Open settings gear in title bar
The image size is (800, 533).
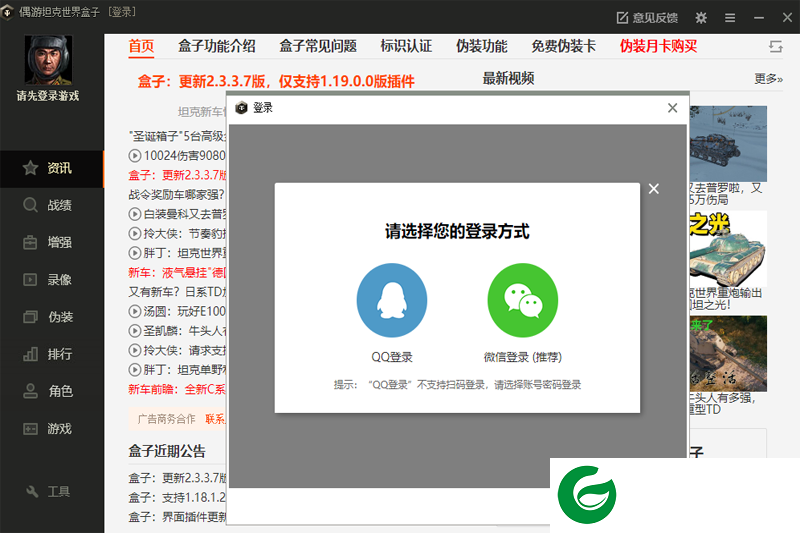click(x=701, y=18)
